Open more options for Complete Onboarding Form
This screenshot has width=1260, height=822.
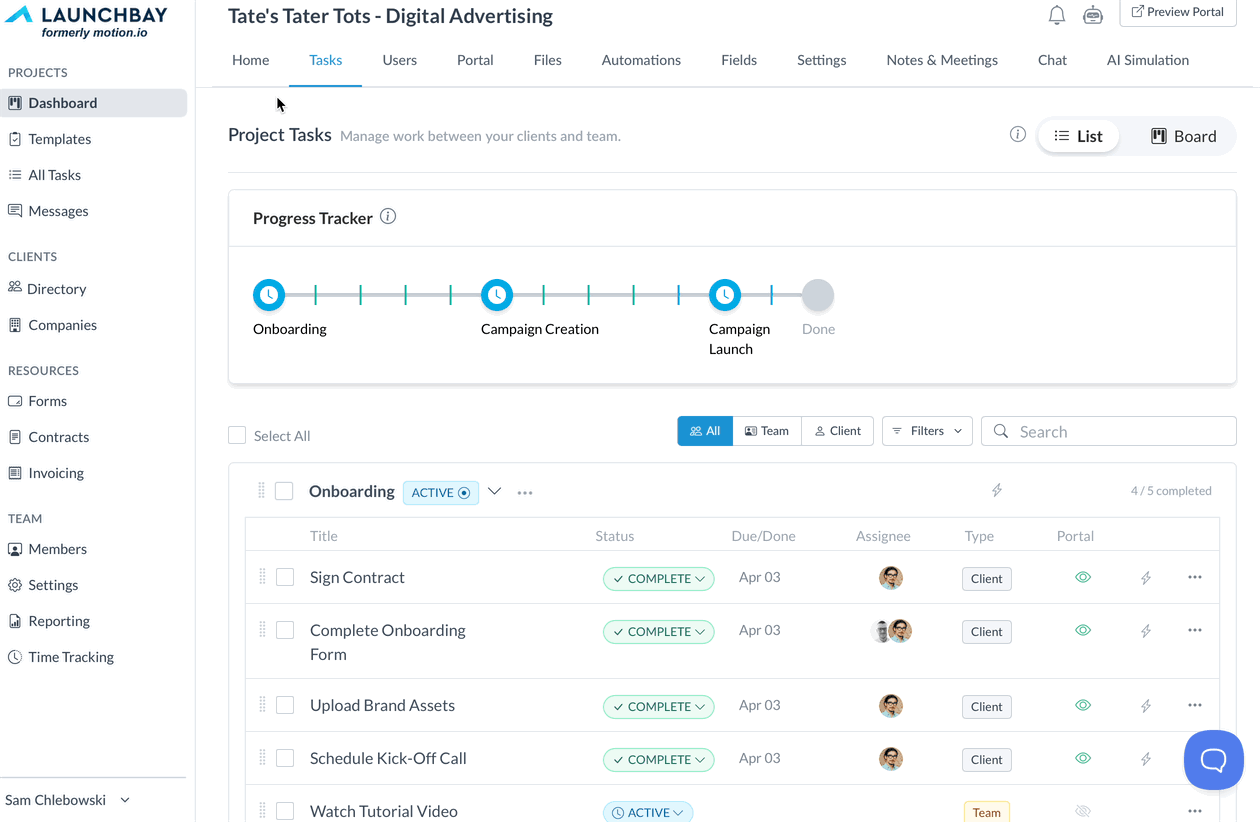(x=1195, y=630)
